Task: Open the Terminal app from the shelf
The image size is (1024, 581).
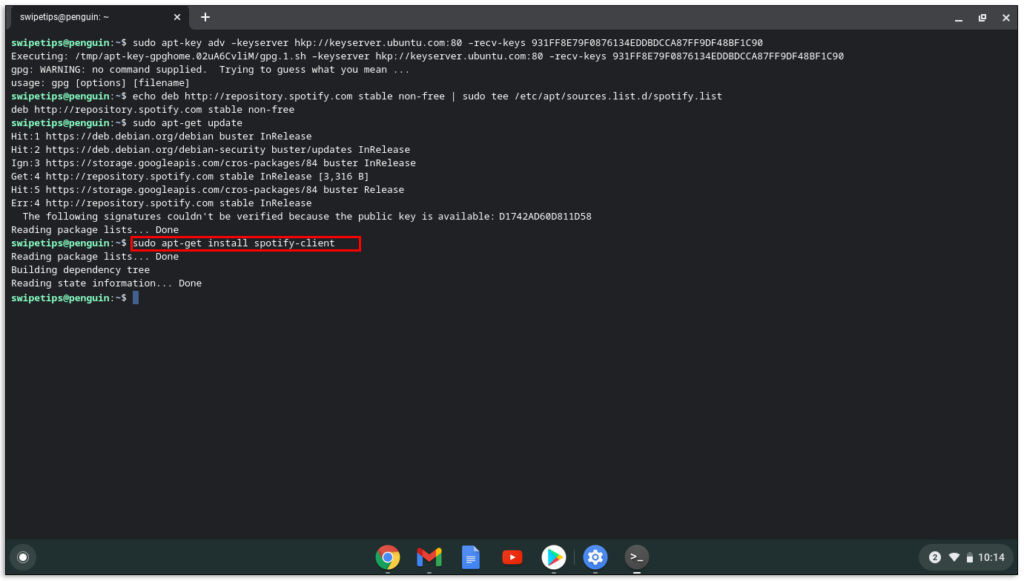Action: point(636,557)
